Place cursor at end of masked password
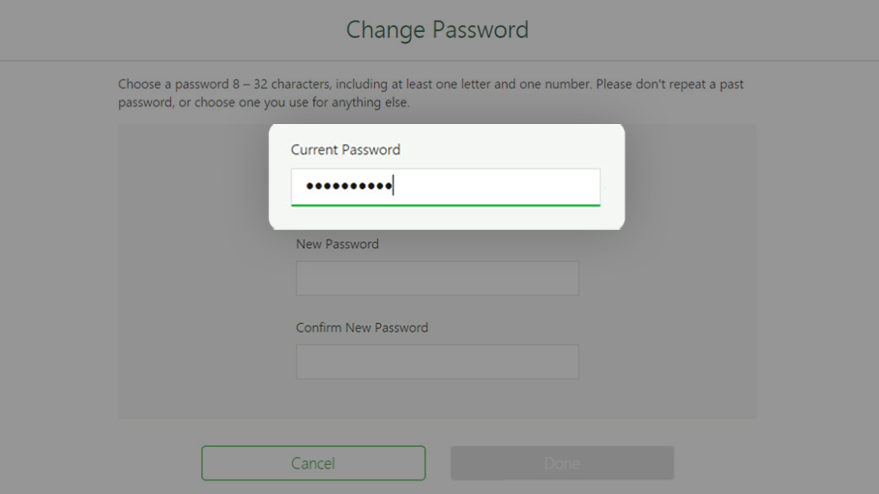Viewport: 879px width, 494px height. pos(394,186)
